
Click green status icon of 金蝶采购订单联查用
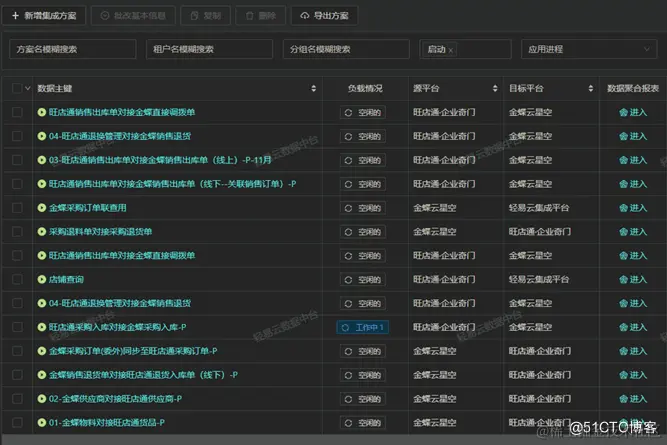[x=42, y=208]
